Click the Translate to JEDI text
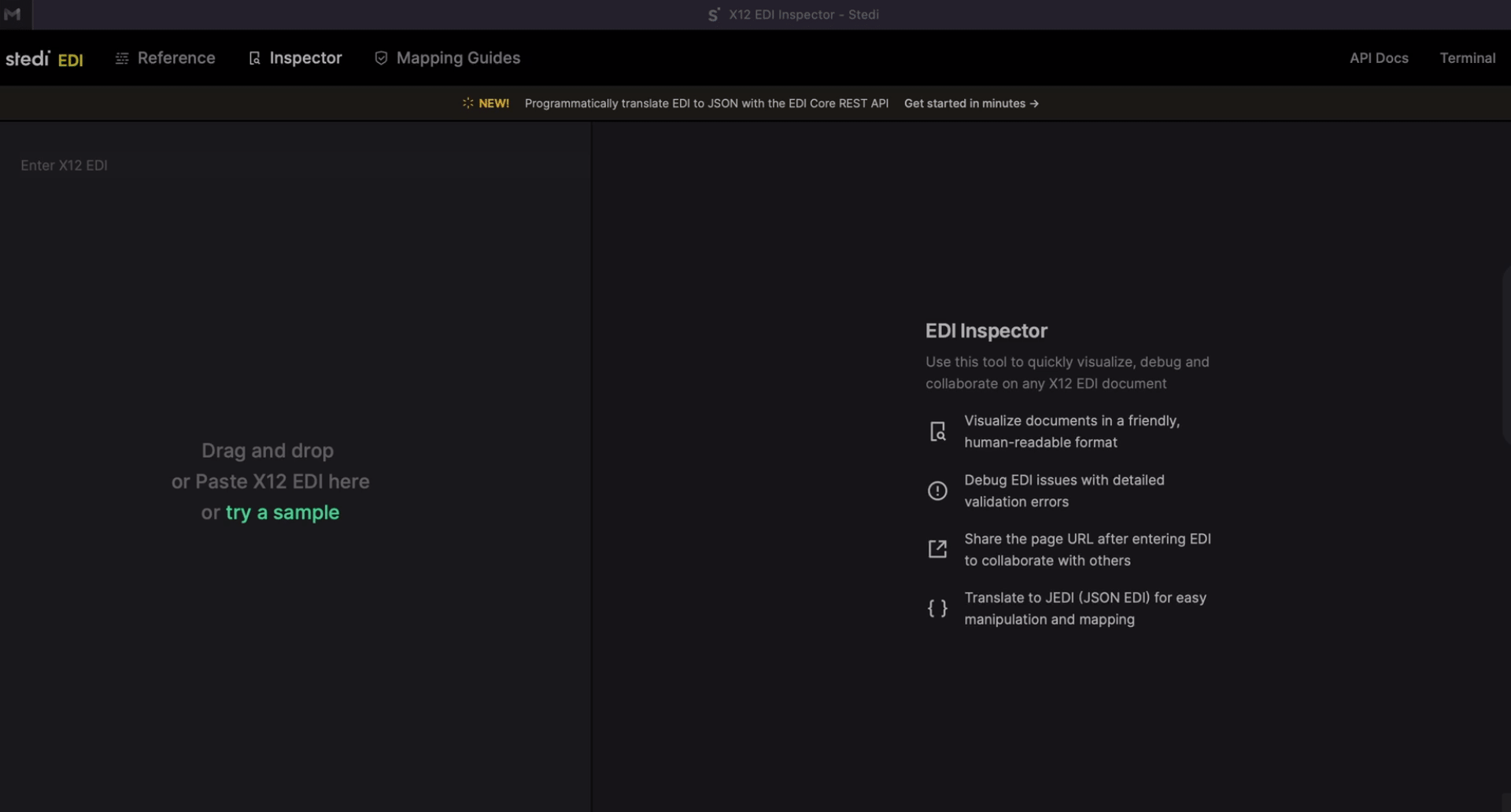Screen dimensions: 1511x812 pyautogui.click(x=1085, y=609)
